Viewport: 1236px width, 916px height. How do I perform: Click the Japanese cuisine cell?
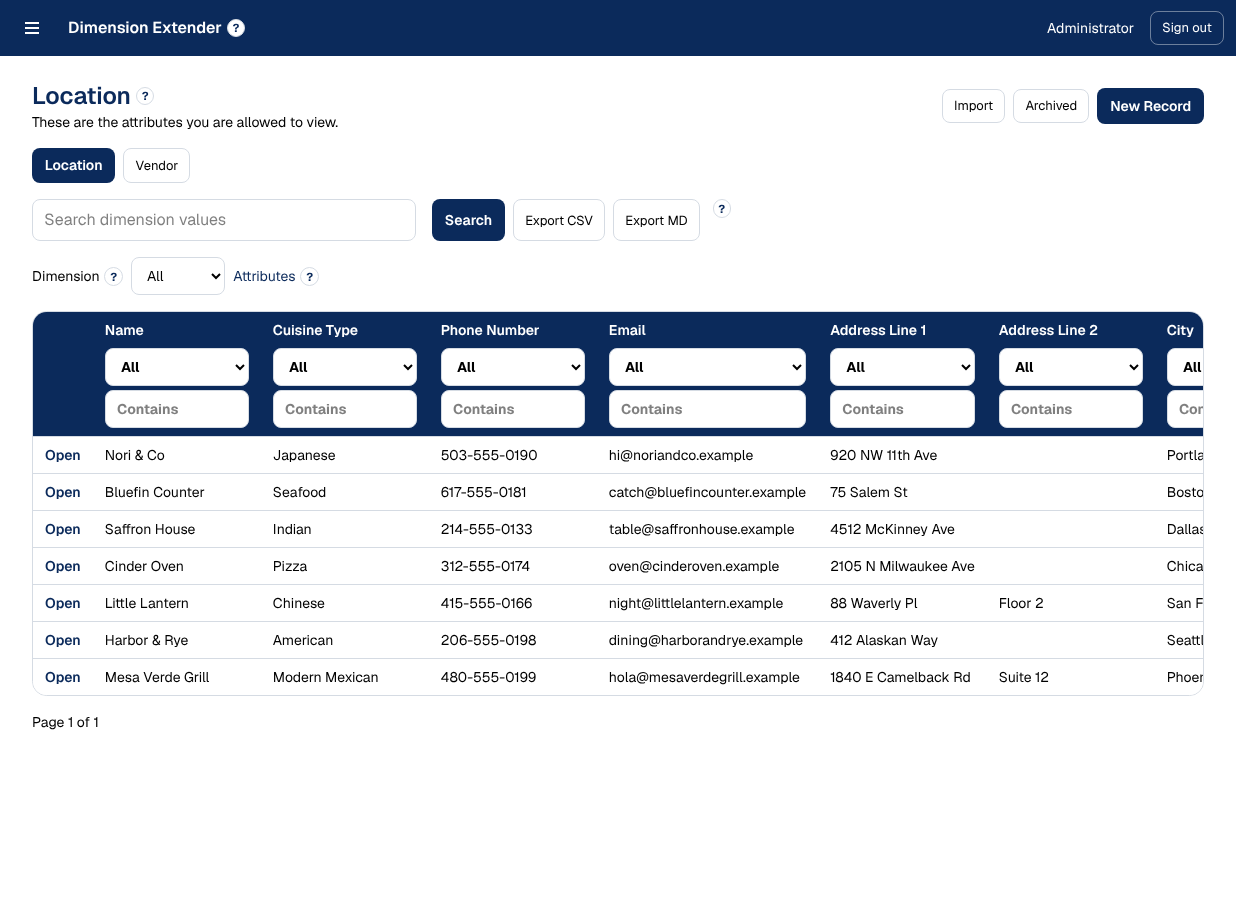(304, 455)
